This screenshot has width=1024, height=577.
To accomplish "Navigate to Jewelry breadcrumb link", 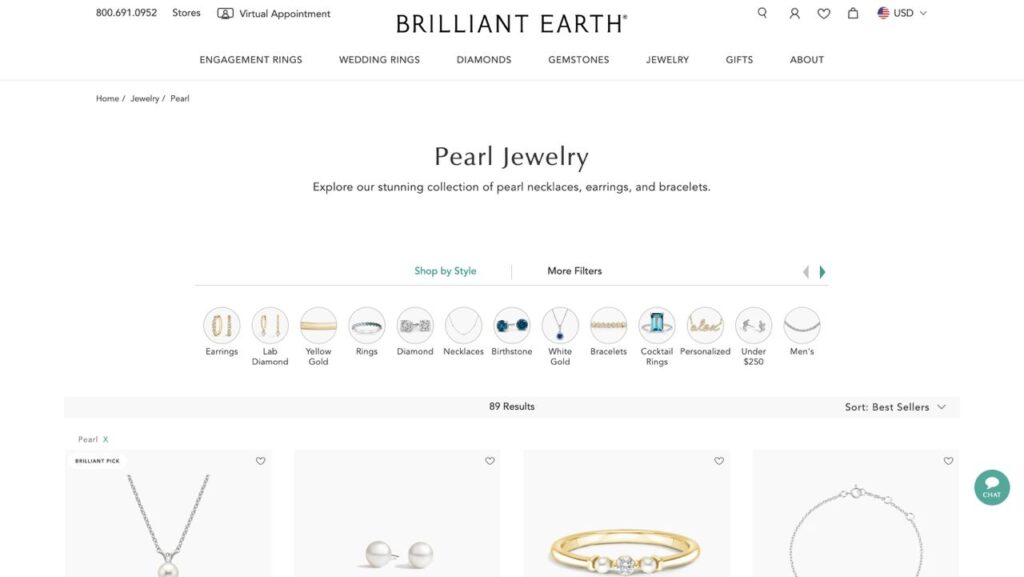I will 144,99.
